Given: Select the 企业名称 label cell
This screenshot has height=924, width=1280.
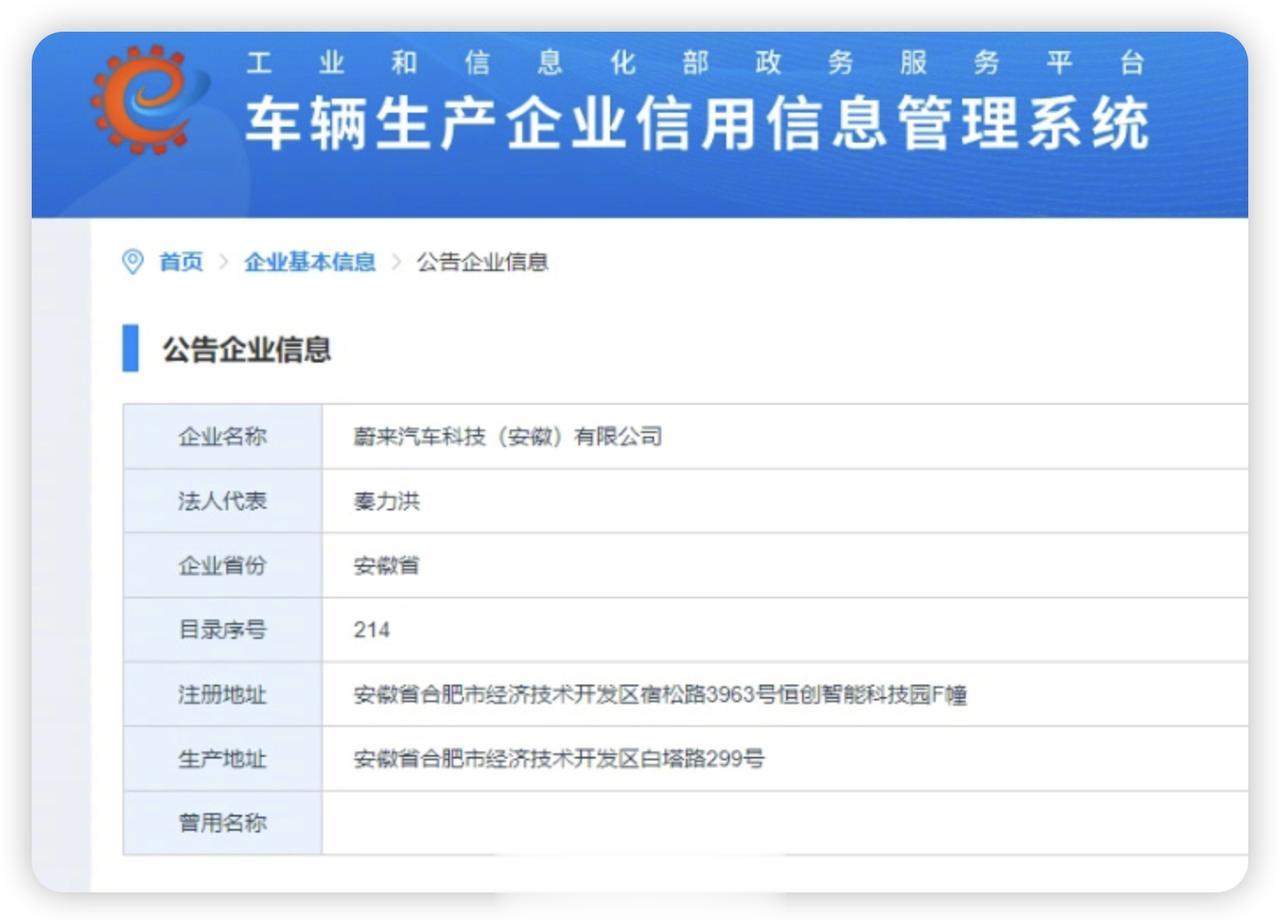Looking at the screenshot, I should (x=222, y=436).
